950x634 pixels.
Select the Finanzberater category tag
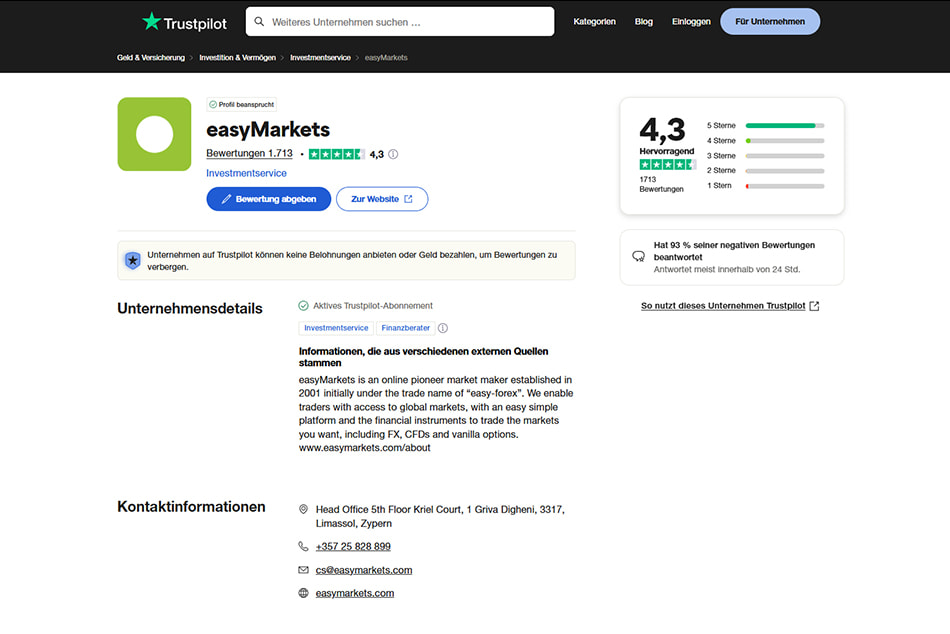[406, 328]
